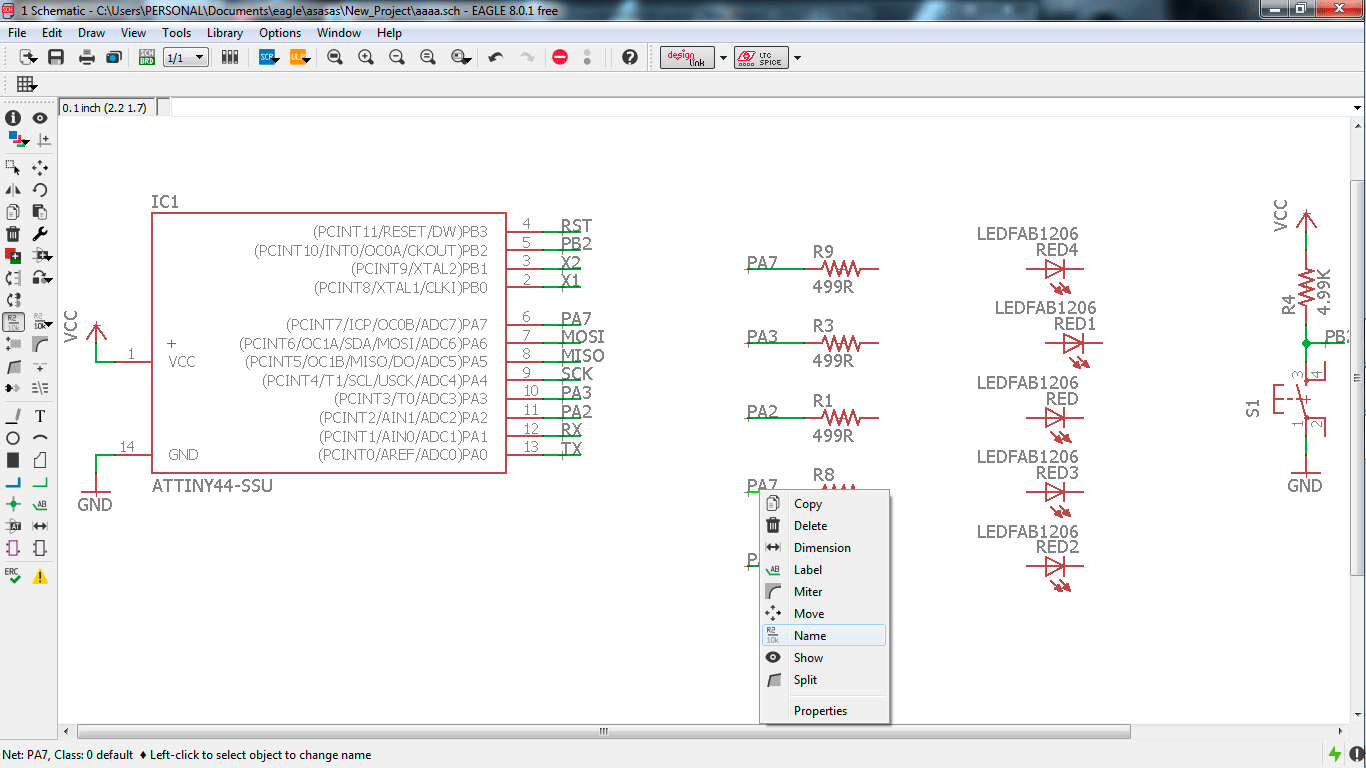Select the Info tool
Viewport: 1366px width, 768px height.
tap(13, 118)
